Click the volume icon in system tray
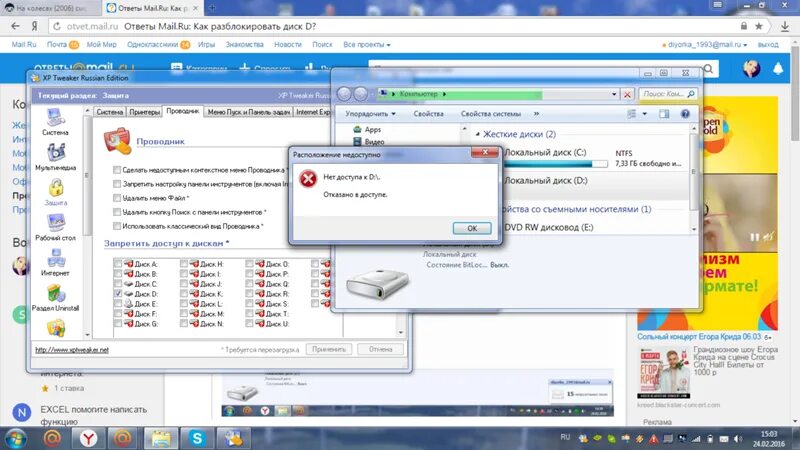 point(738,439)
